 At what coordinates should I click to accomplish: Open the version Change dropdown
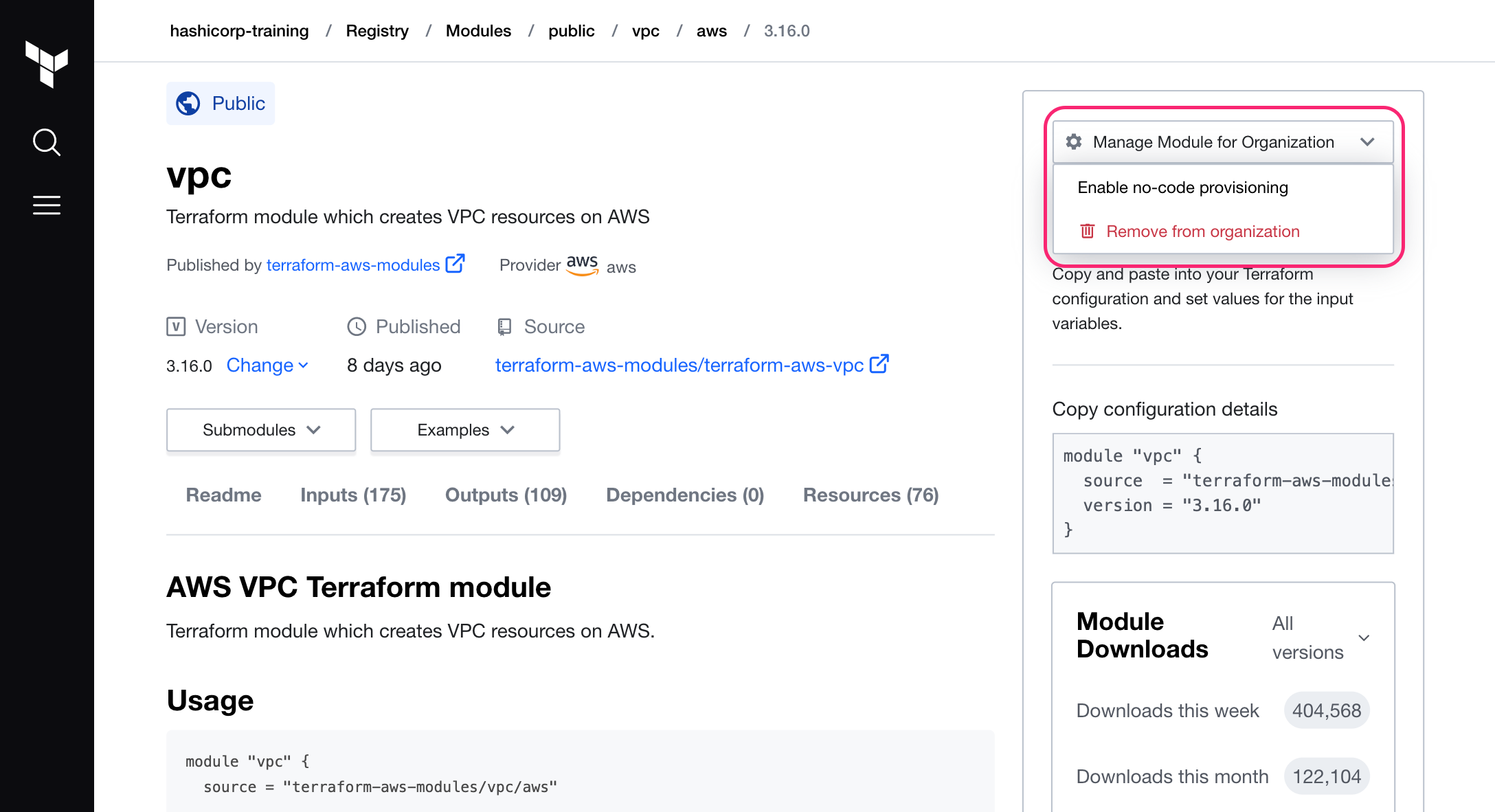pyautogui.click(x=267, y=365)
